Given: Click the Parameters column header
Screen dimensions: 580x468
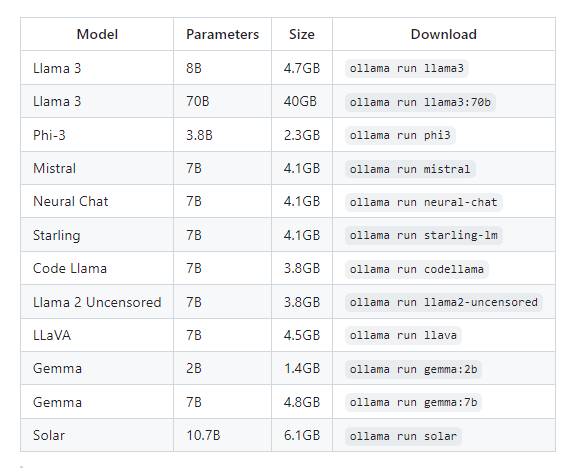Looking at the screenshot, I should click(x=222, y=34).
